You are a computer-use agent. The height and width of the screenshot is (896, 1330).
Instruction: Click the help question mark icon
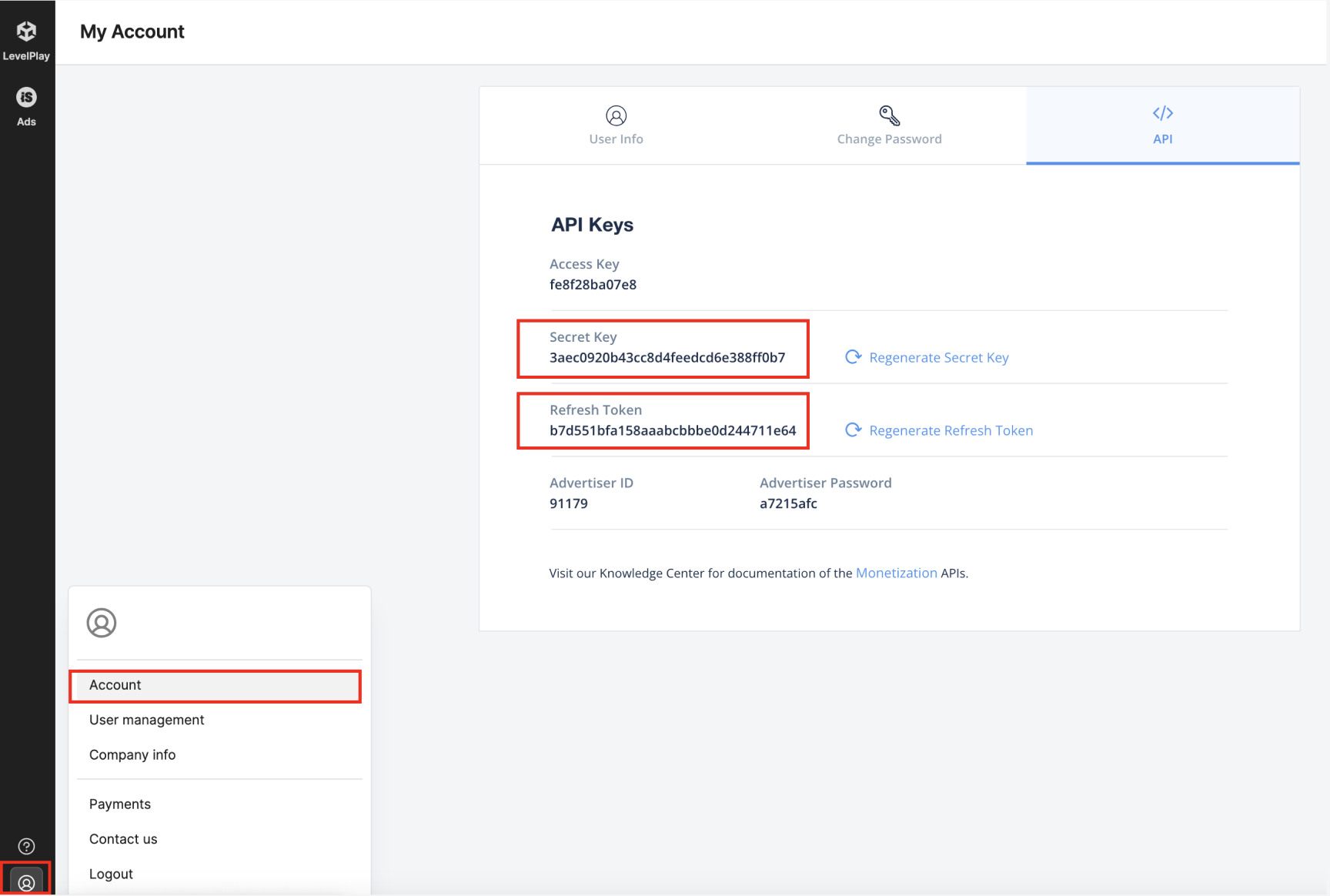pyautogui.click(x=26, y=847)
